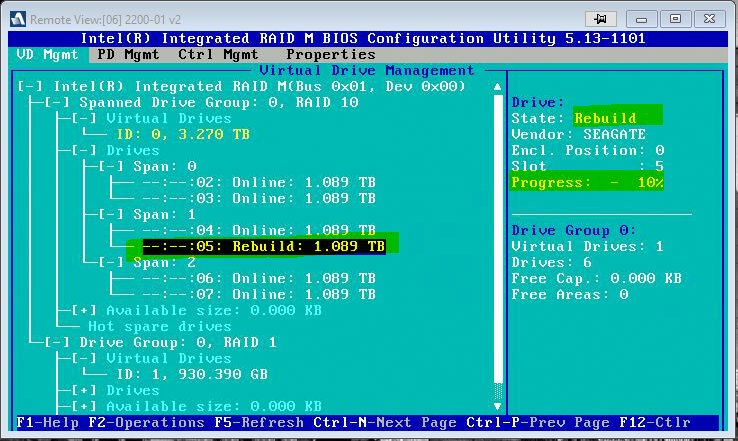Viewport: 738px width, 441px height.
Task: Expand Available size under the RAID 10 group
Action: click(x=84, y=311)
